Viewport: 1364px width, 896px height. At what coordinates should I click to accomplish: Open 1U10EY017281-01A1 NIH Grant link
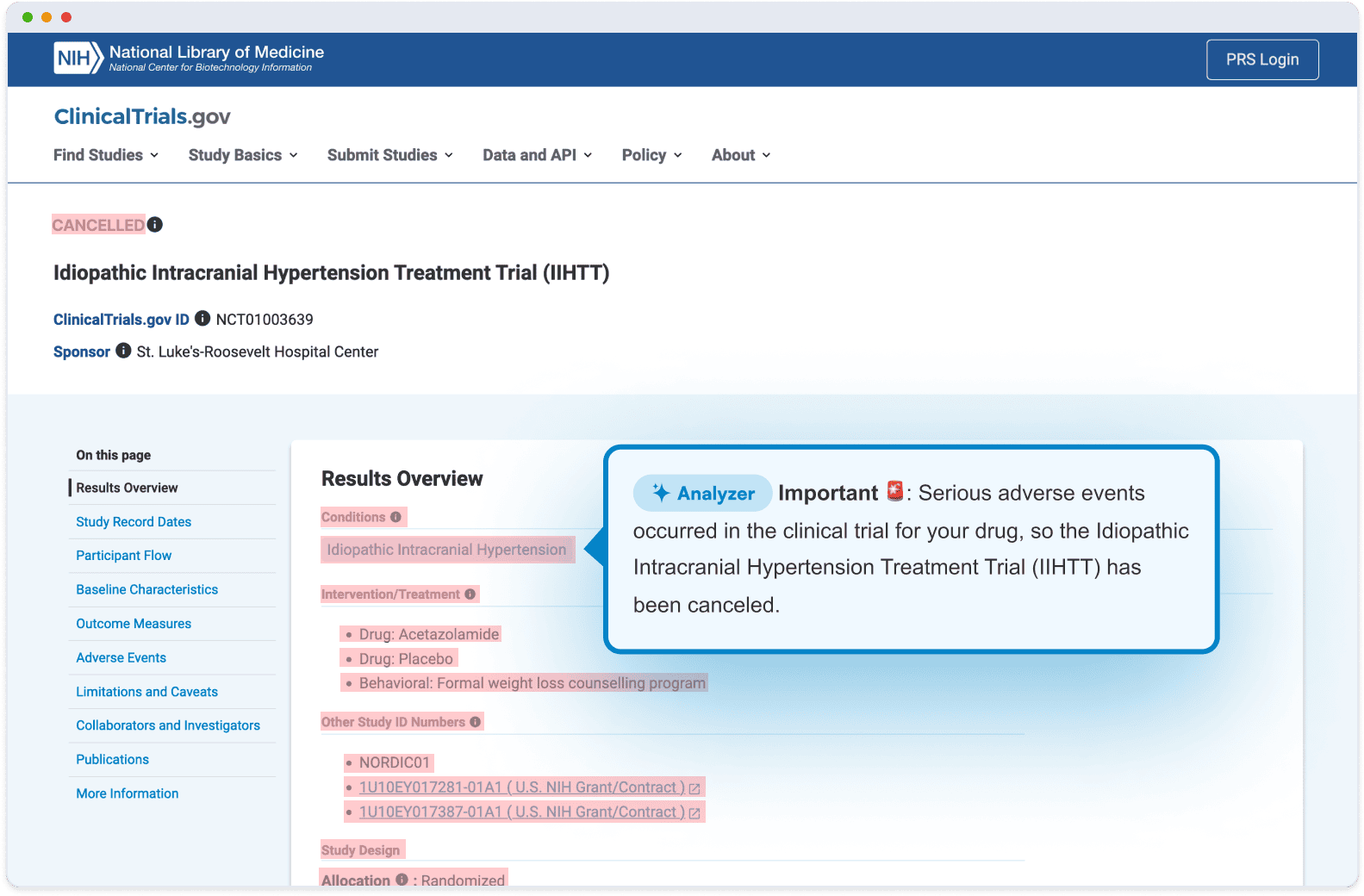(522, 787)
